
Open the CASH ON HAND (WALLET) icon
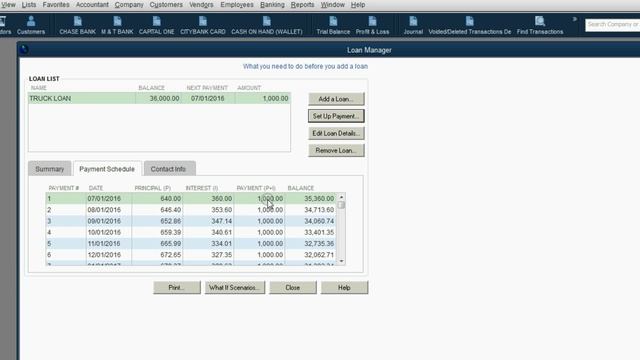point(267,25)
